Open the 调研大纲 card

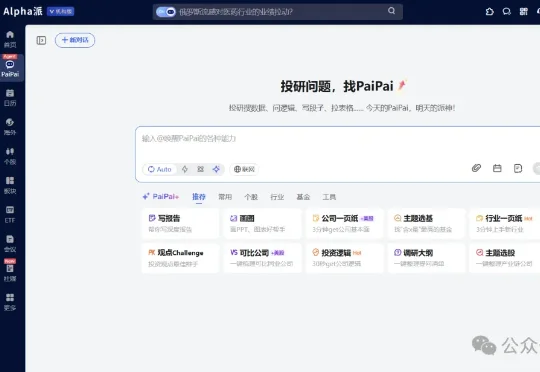click(x=427, y=258)
